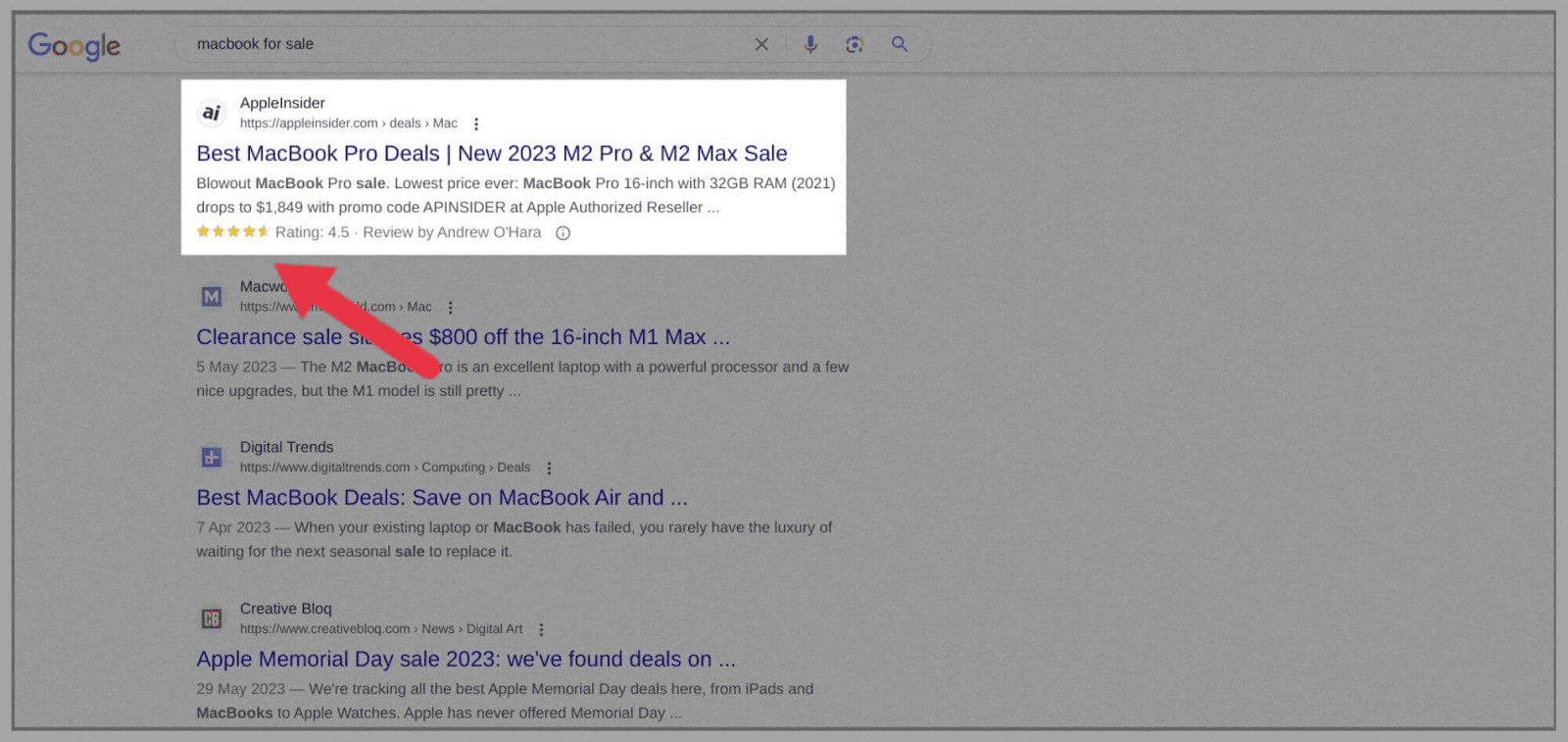Image resolution: width=1568 pixels, height=742 pixels.
Task: Open Digital Trends result's three-dot menu
Action: 549,469
